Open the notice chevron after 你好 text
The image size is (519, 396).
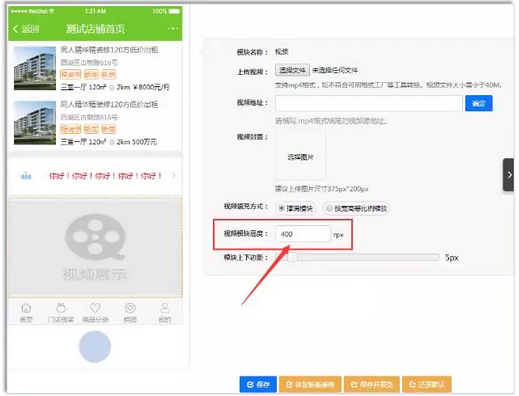(173, 176)
